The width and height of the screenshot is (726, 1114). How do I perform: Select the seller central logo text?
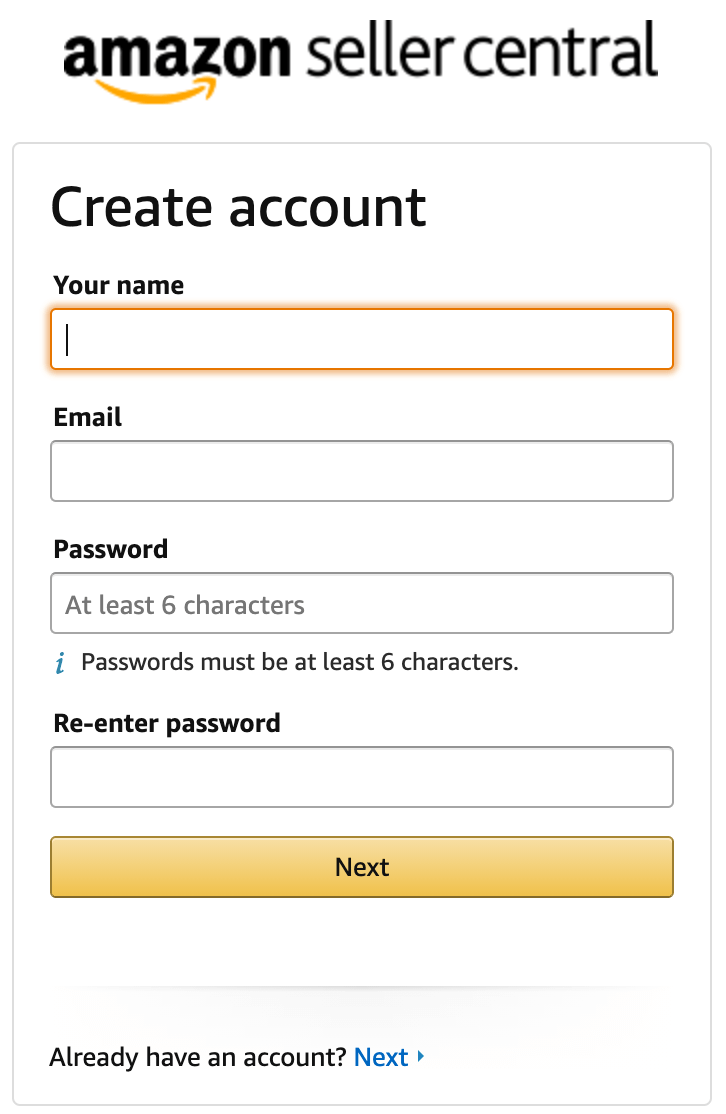(480, 57)
